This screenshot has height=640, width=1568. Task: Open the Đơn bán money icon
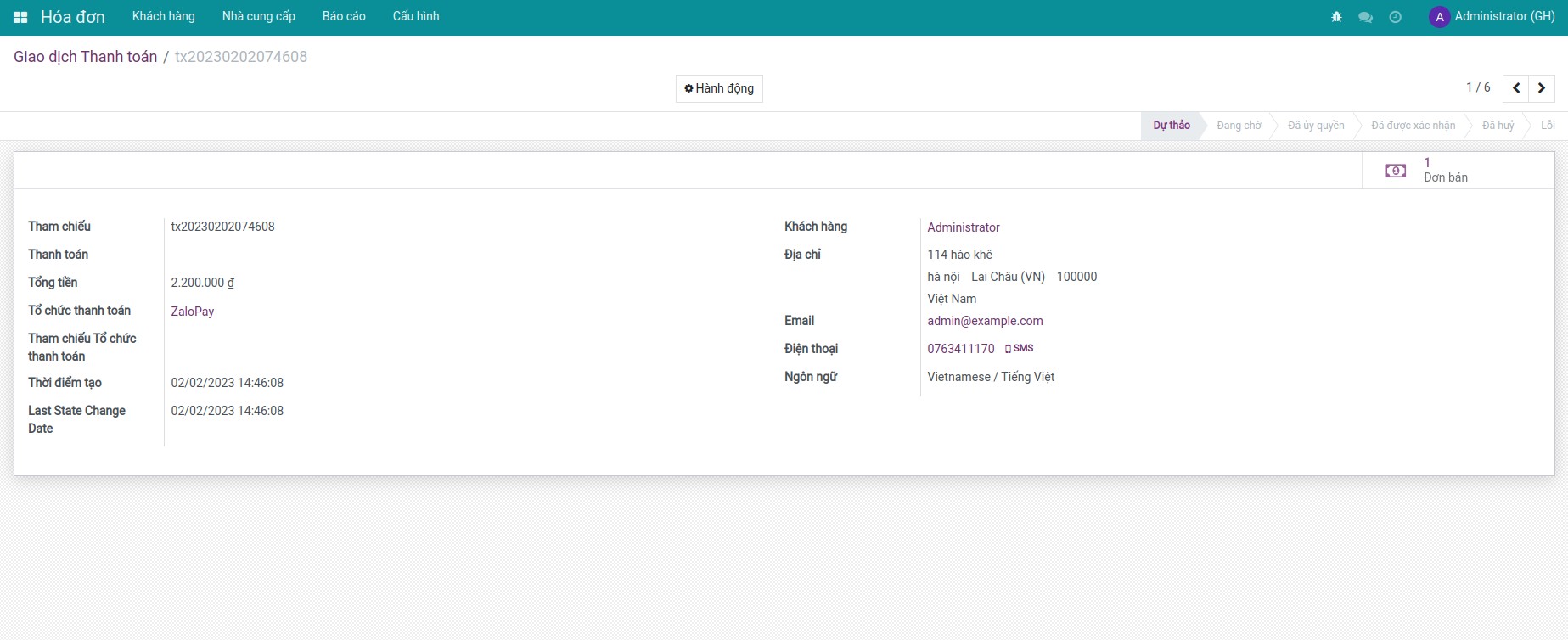(1395, 171)
